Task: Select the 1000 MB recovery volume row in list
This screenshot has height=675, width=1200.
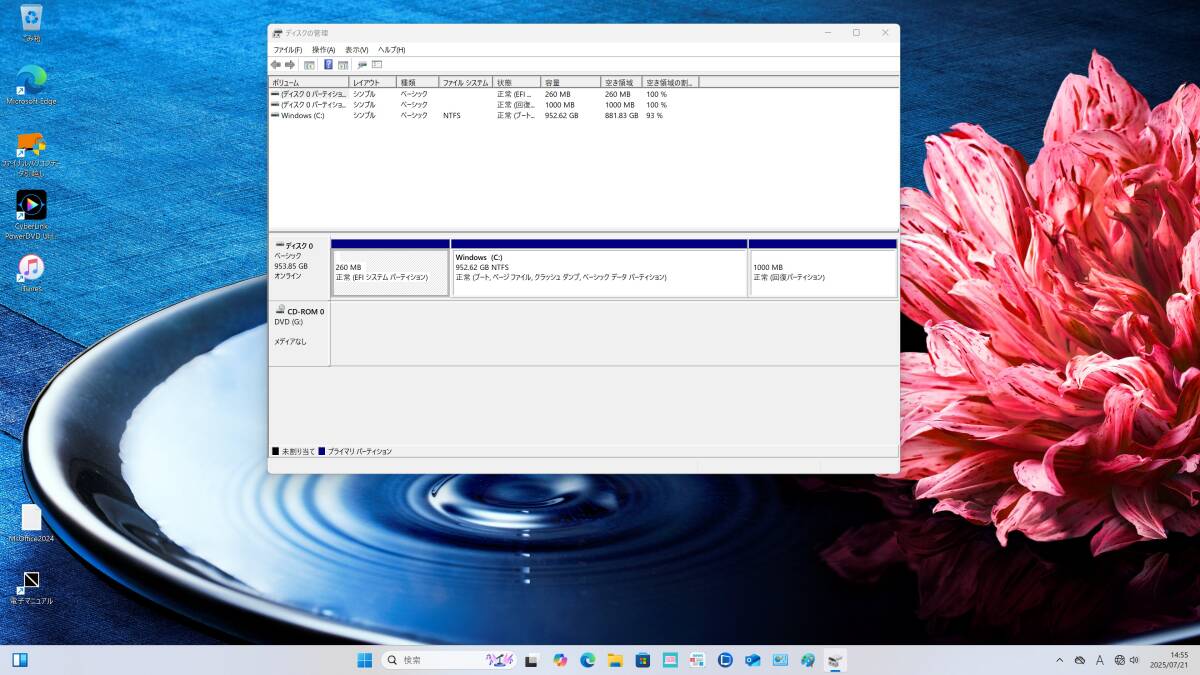Action: 484,104
